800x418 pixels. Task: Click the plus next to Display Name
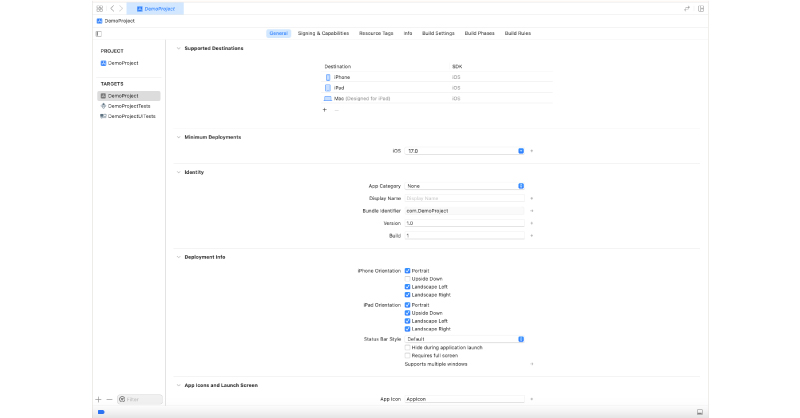pyautogui.click(x=532, y=198)
